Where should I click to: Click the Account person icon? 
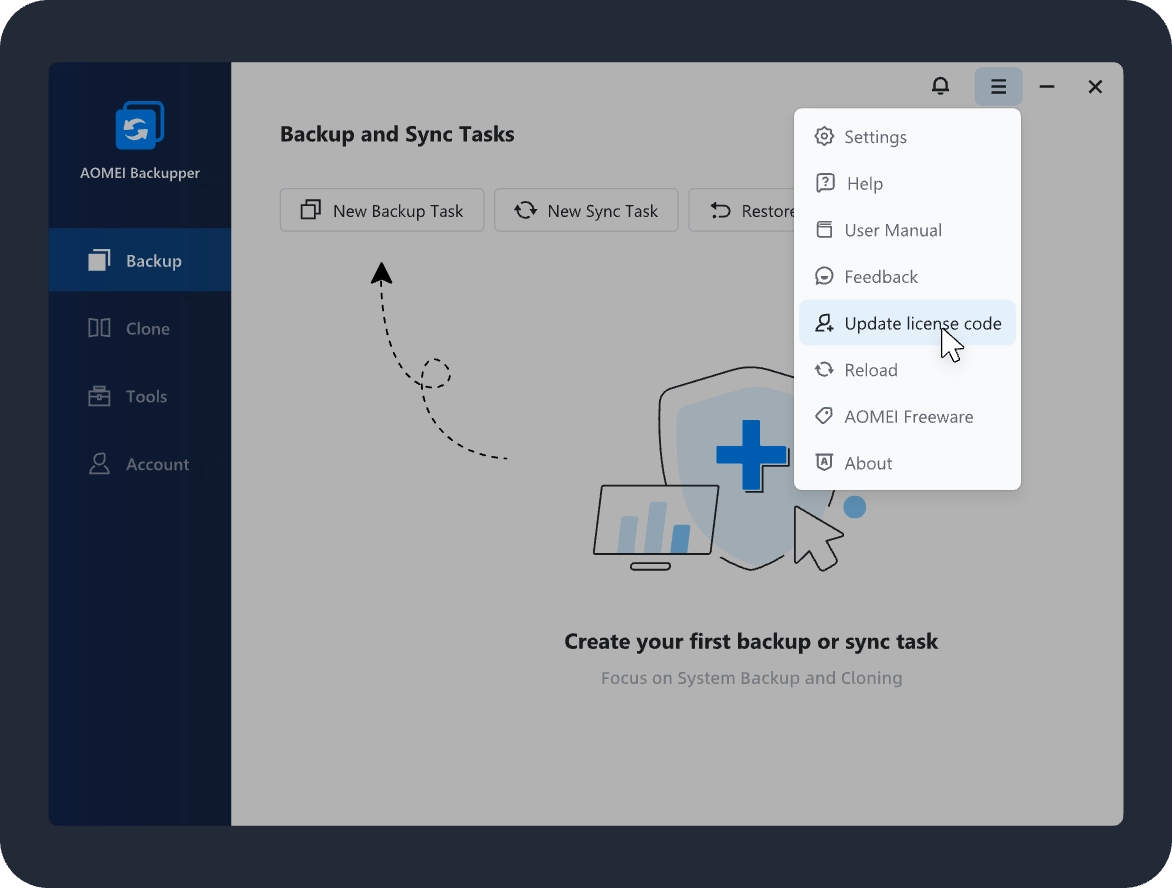[x=99, y=463]
